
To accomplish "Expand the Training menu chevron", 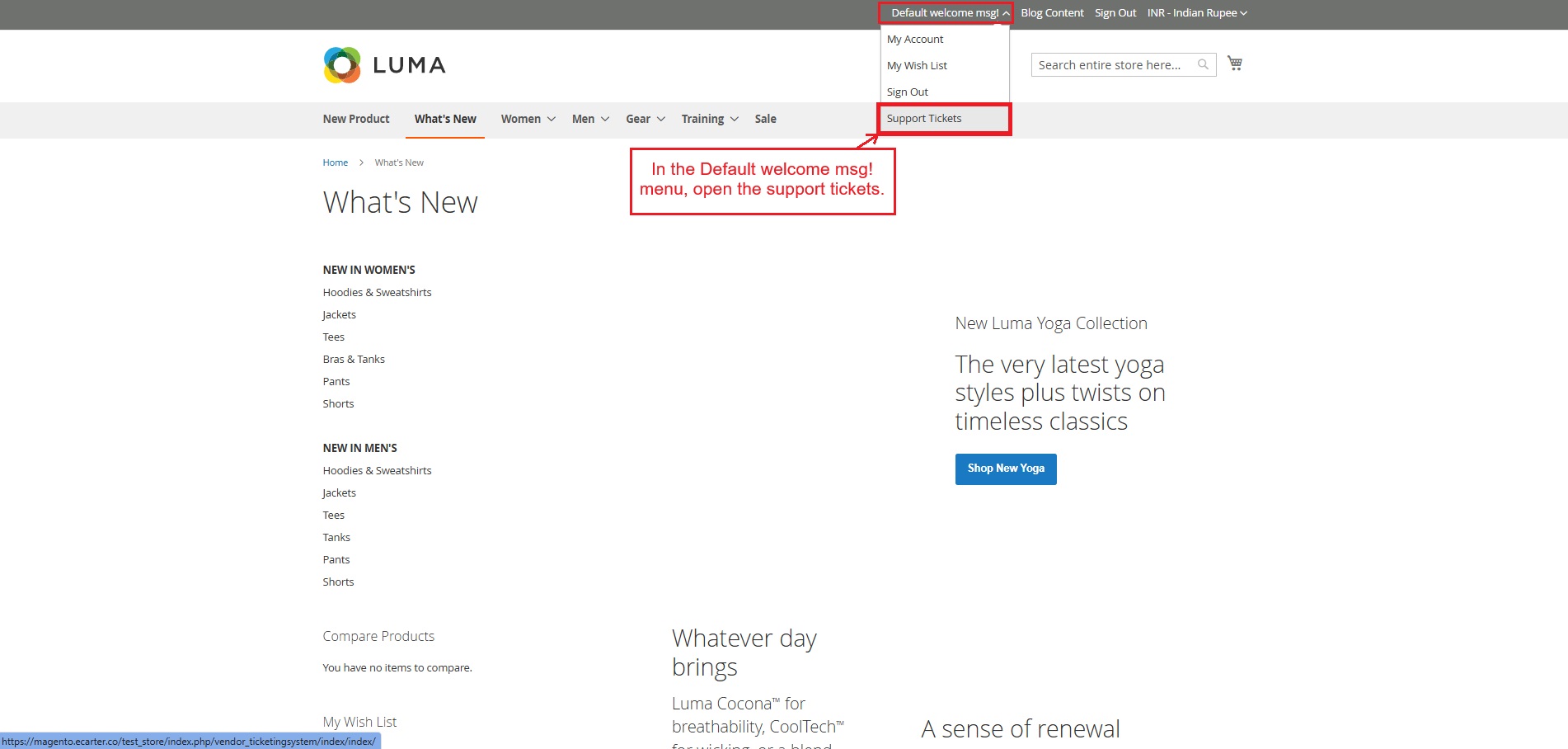I will (735, 119).
